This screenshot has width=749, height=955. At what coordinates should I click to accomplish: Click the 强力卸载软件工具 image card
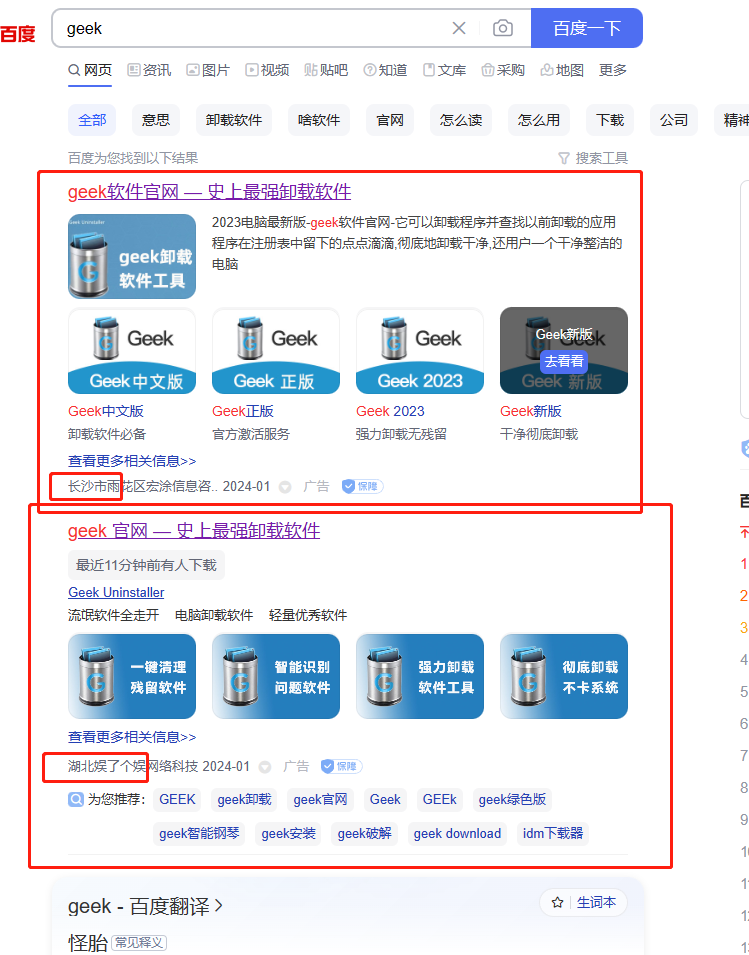coord(420,677)
